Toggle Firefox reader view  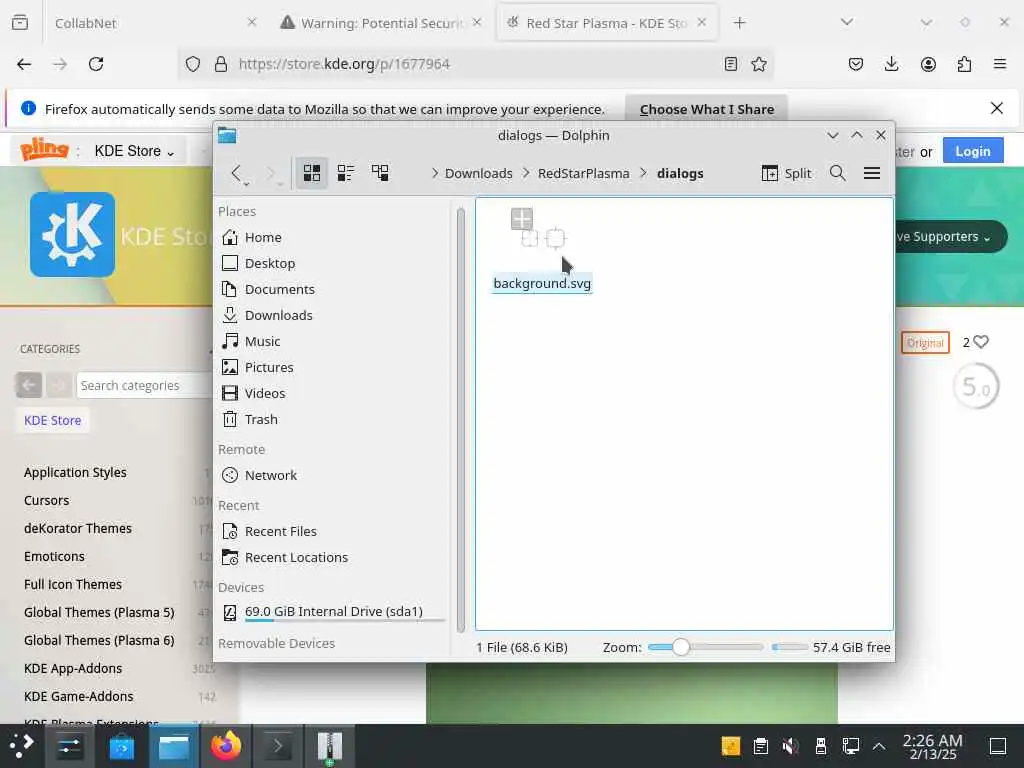tap(731, 64)
